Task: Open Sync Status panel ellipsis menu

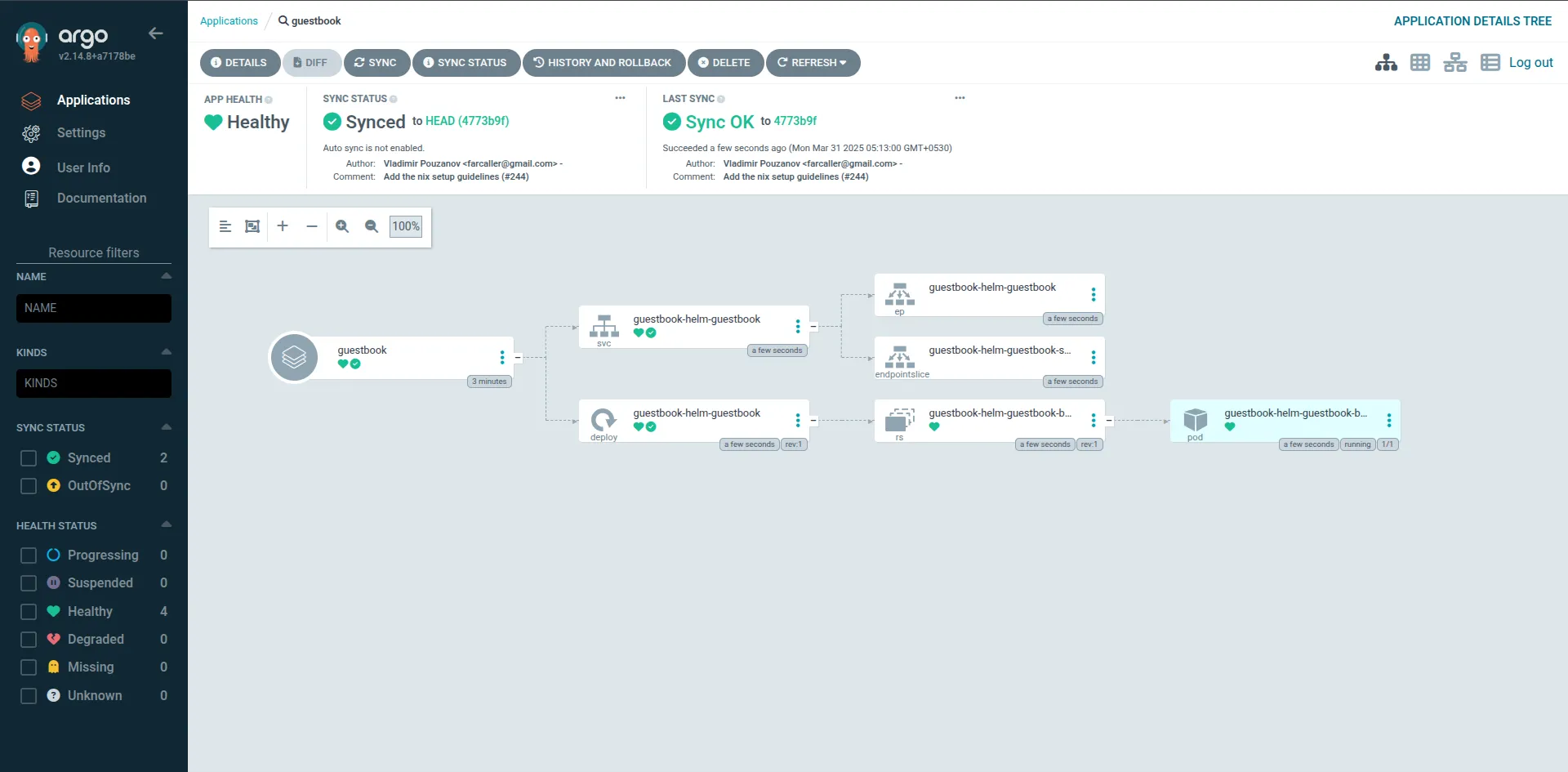Action: tap(620, 98)
